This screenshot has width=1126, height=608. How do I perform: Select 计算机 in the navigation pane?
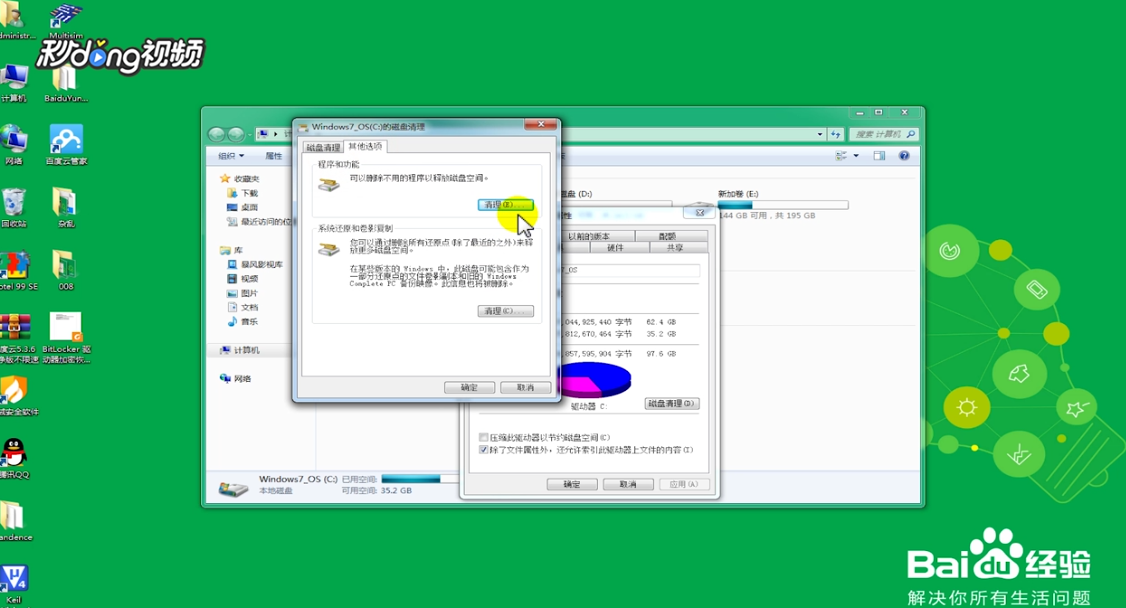click(241, 350)
